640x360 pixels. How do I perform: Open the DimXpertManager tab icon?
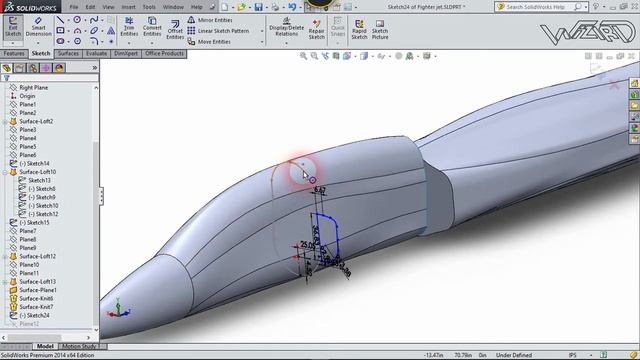(x=46, y=68)
